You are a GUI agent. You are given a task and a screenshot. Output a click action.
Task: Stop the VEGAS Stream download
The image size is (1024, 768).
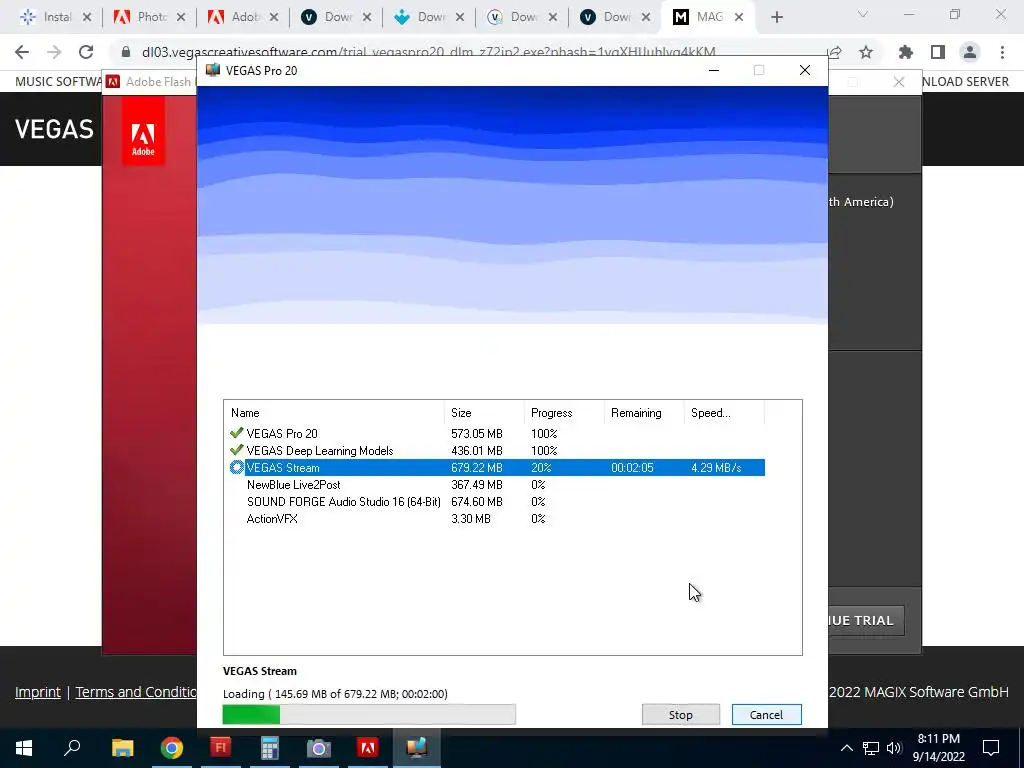click(x=680, y=714)
